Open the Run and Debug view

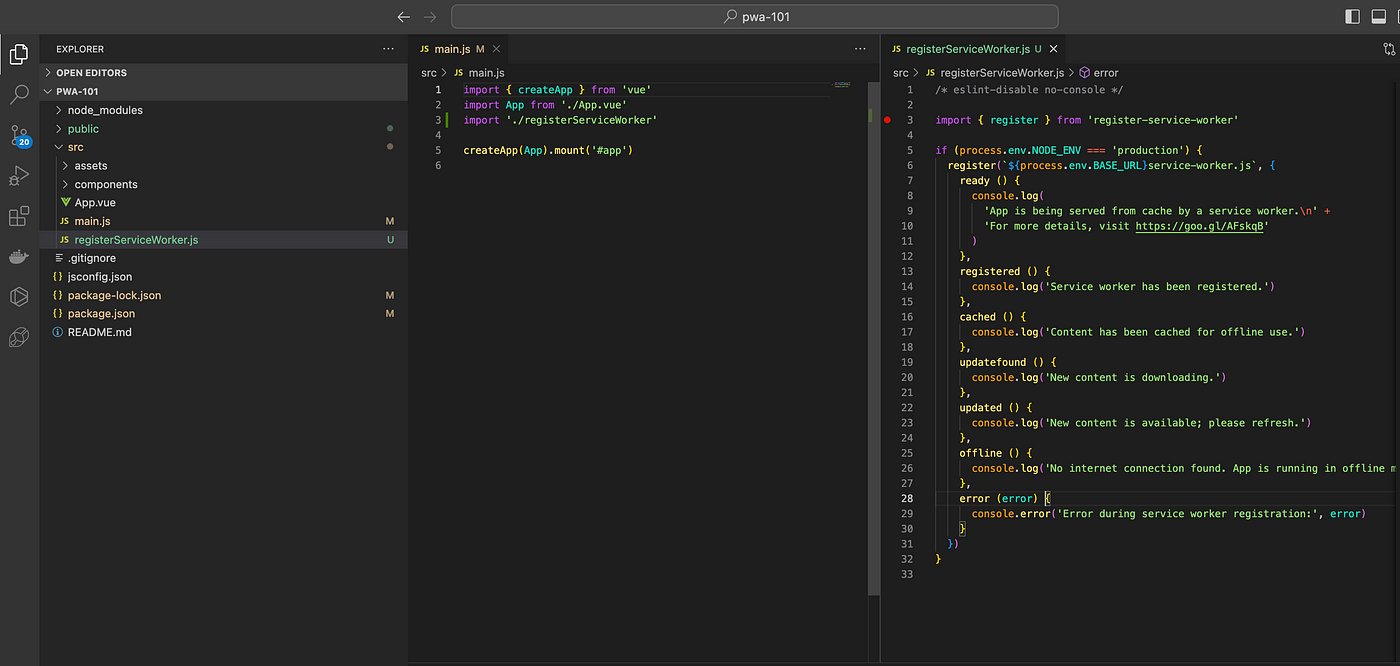(18, 177)
